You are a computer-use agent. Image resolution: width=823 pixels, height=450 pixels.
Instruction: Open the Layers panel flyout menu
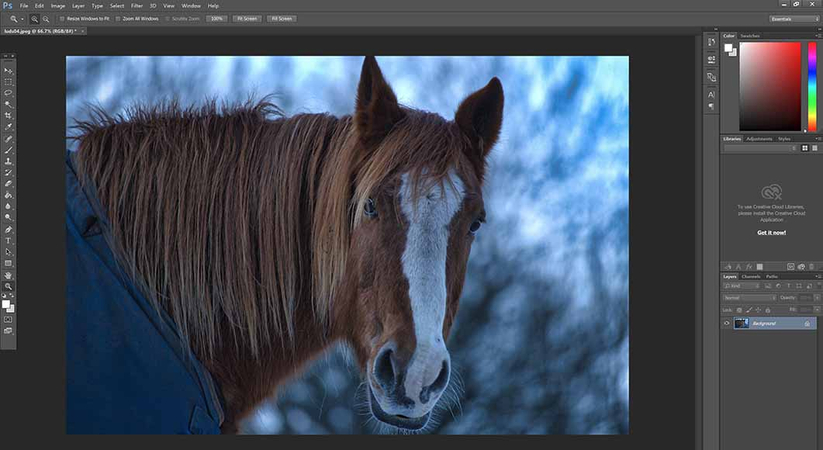tap(818, 276)
